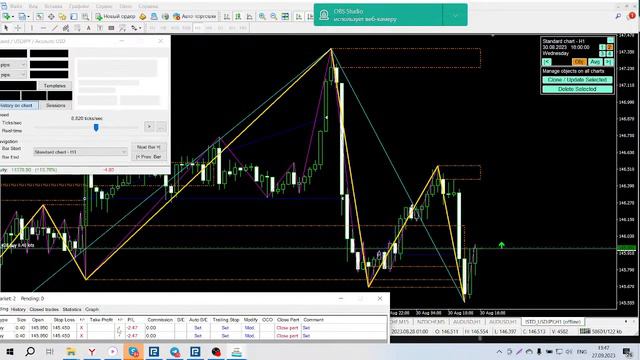Open the Файл menu
The image size is (640, 360).
pyautogui.click(x=16, y=6)
